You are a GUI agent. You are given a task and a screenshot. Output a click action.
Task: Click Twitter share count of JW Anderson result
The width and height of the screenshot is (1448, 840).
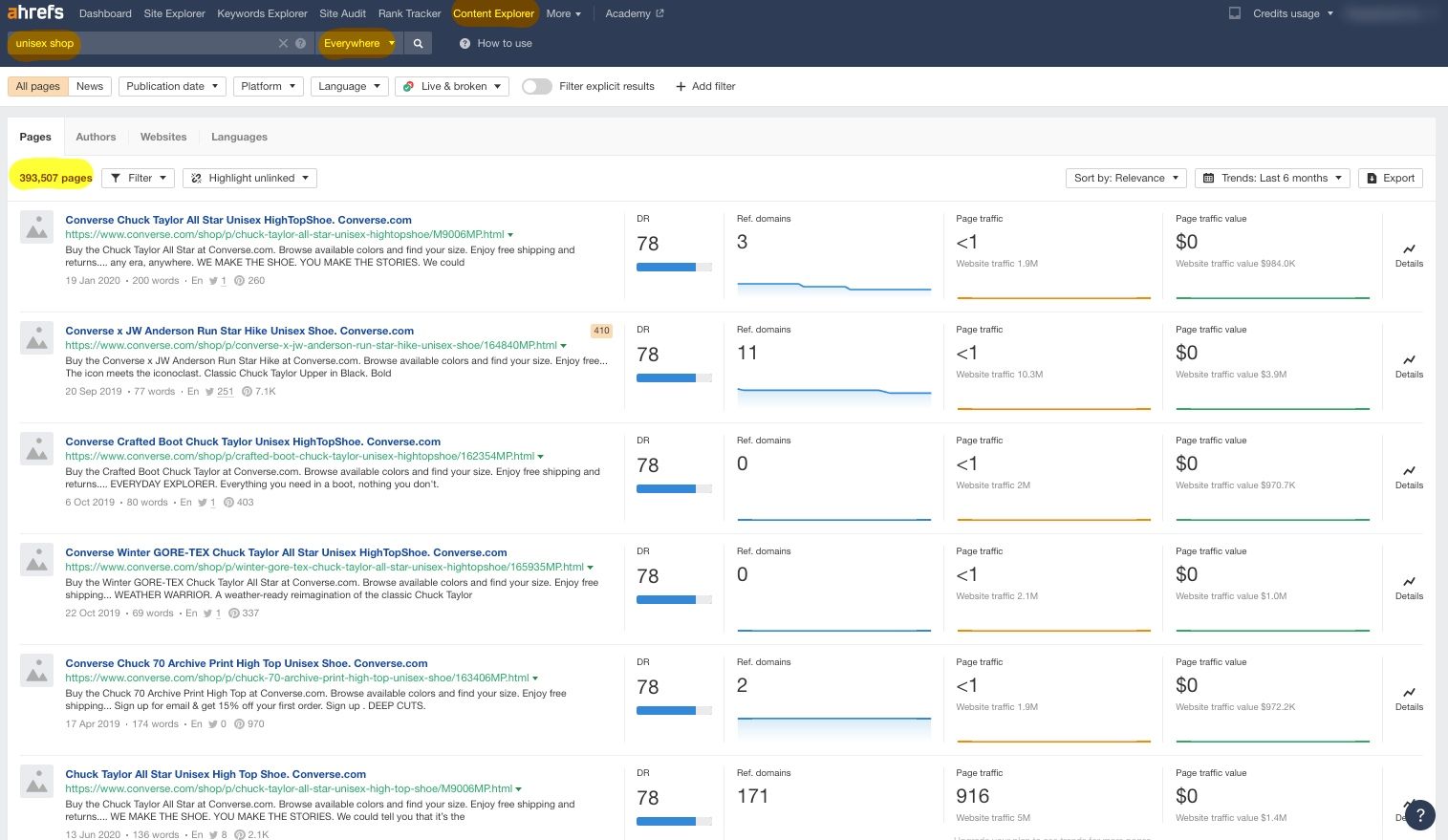[x=220, y=392]
